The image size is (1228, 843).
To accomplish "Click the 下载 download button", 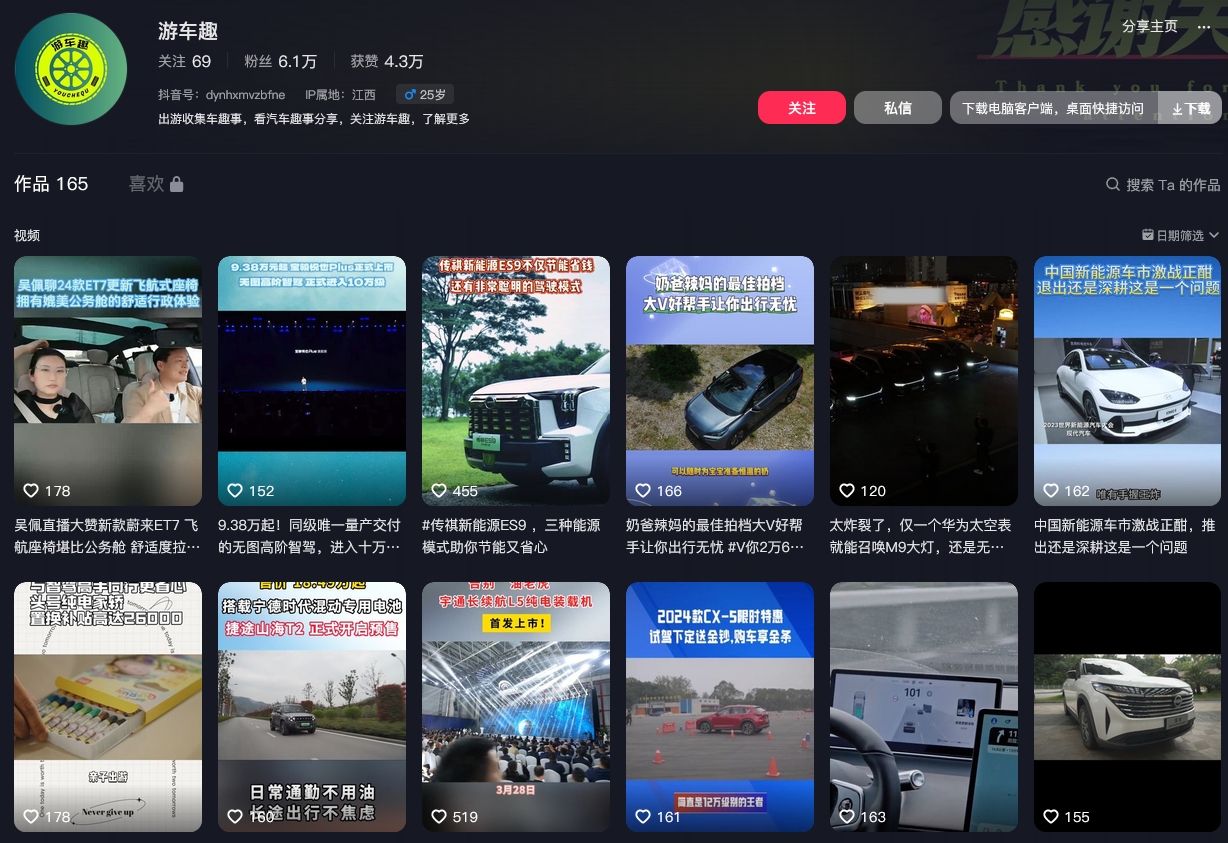I will click(x=1190, y=108).
